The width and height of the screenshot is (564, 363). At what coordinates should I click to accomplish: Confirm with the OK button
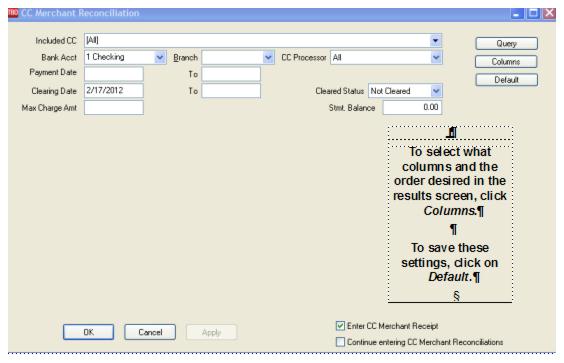click(88, 332)
